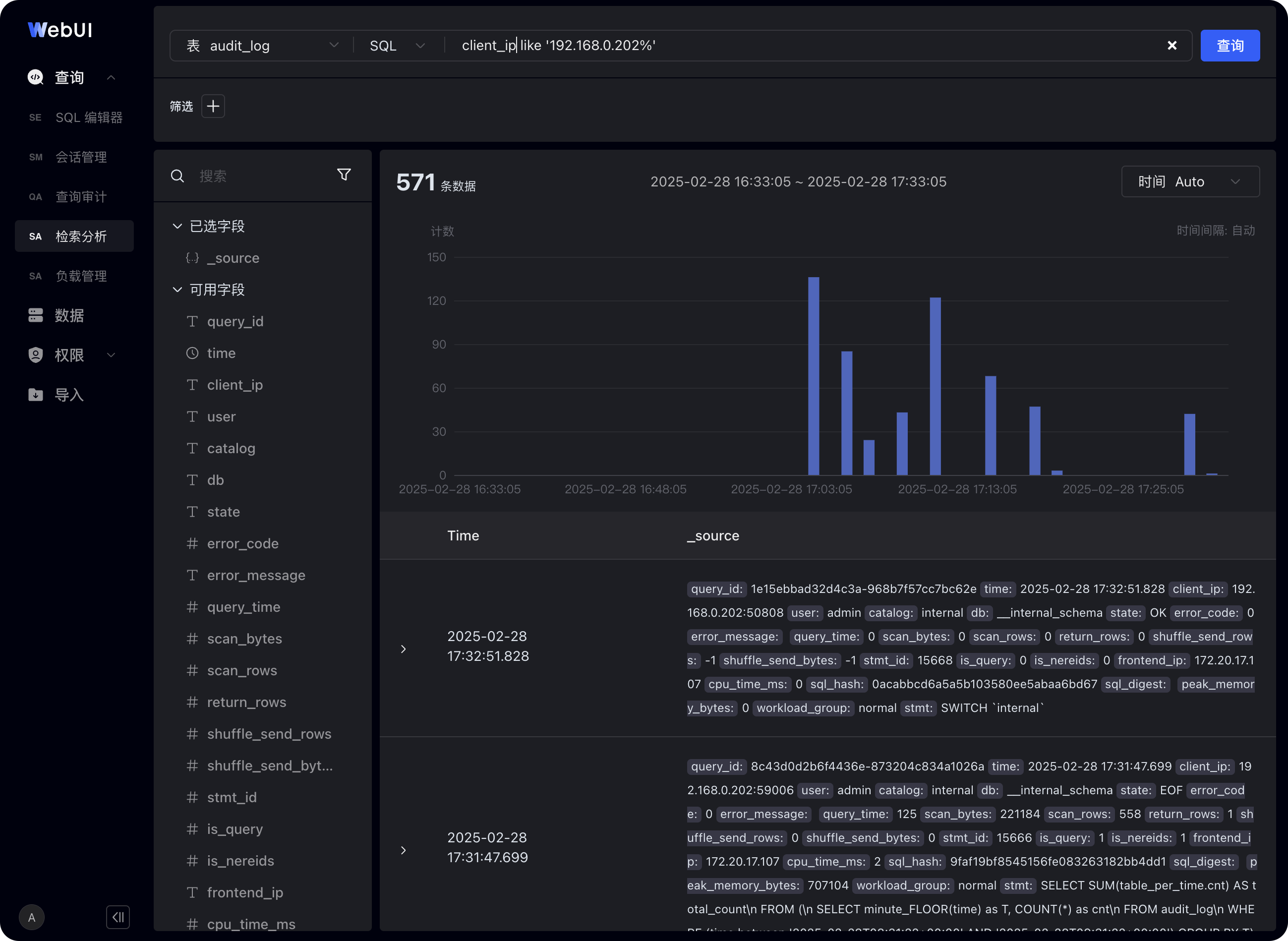Click the 571 条数据 result count
This screenshot has width=1288, height=941.
coord(436,183)
